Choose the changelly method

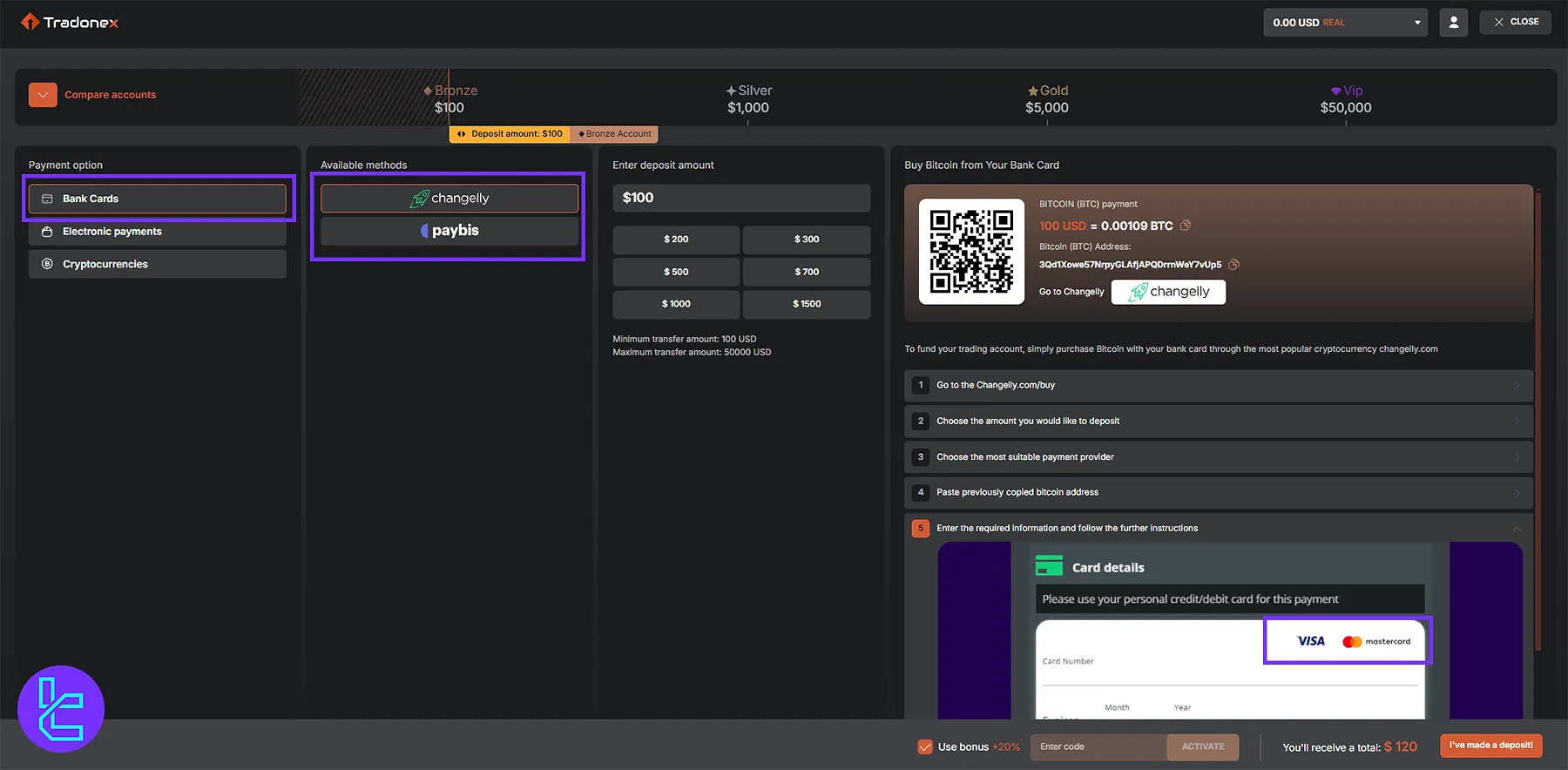click(449, 199)
